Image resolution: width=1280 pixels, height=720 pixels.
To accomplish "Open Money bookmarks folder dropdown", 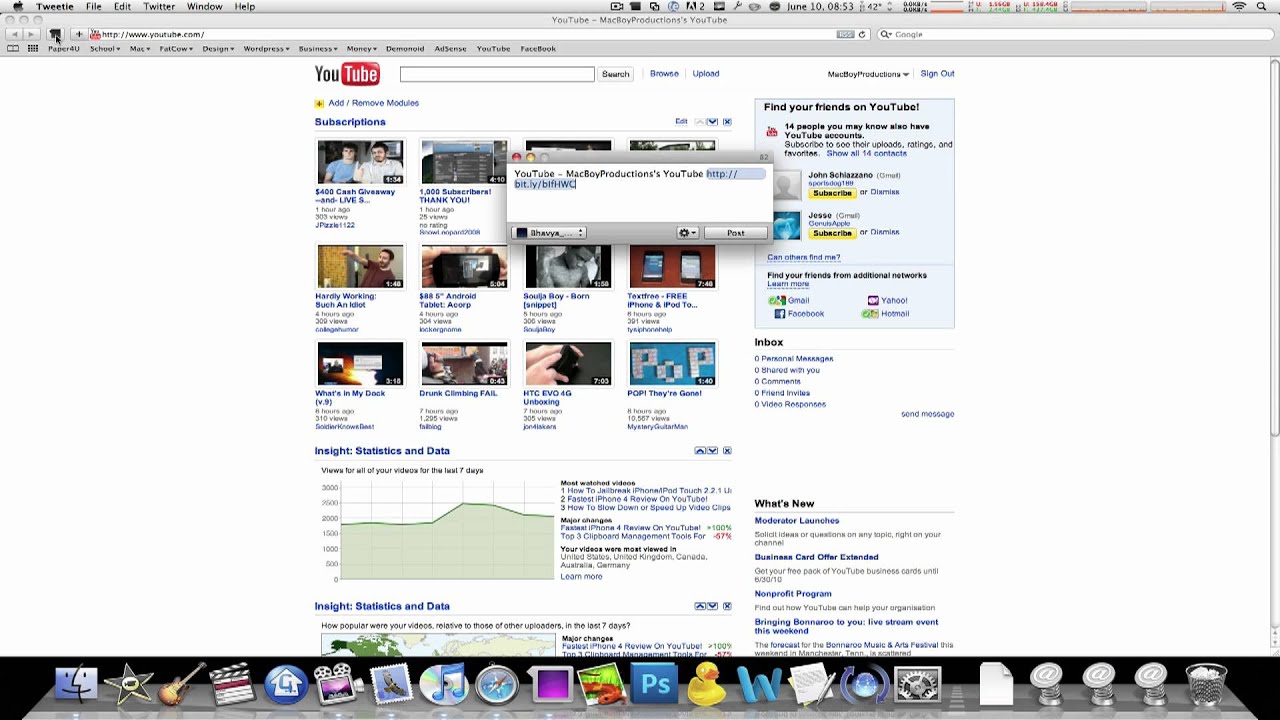I will tap(362, 48).
